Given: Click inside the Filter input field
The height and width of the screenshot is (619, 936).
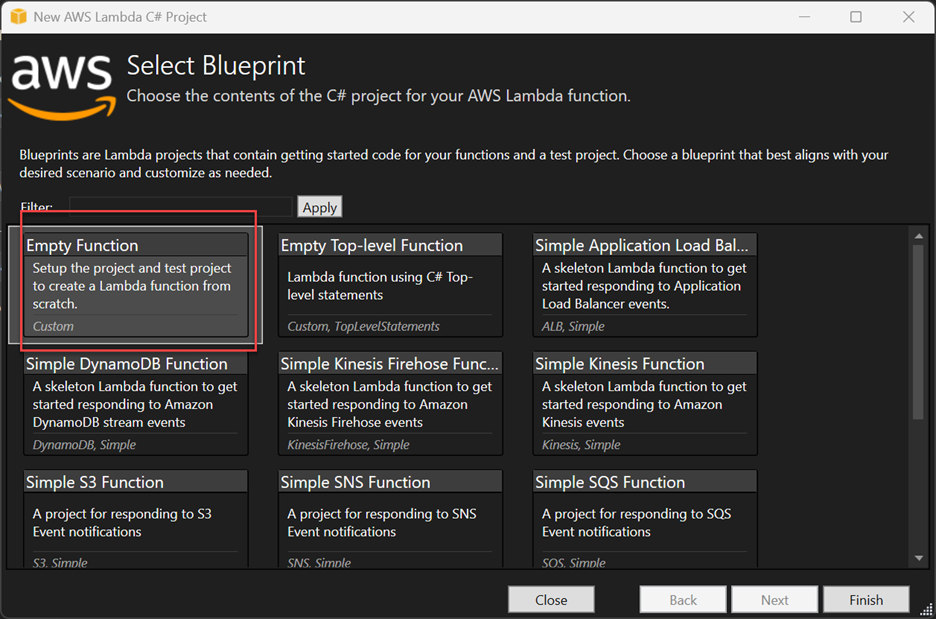Looking at the screenshot, I should coord(180,207).
